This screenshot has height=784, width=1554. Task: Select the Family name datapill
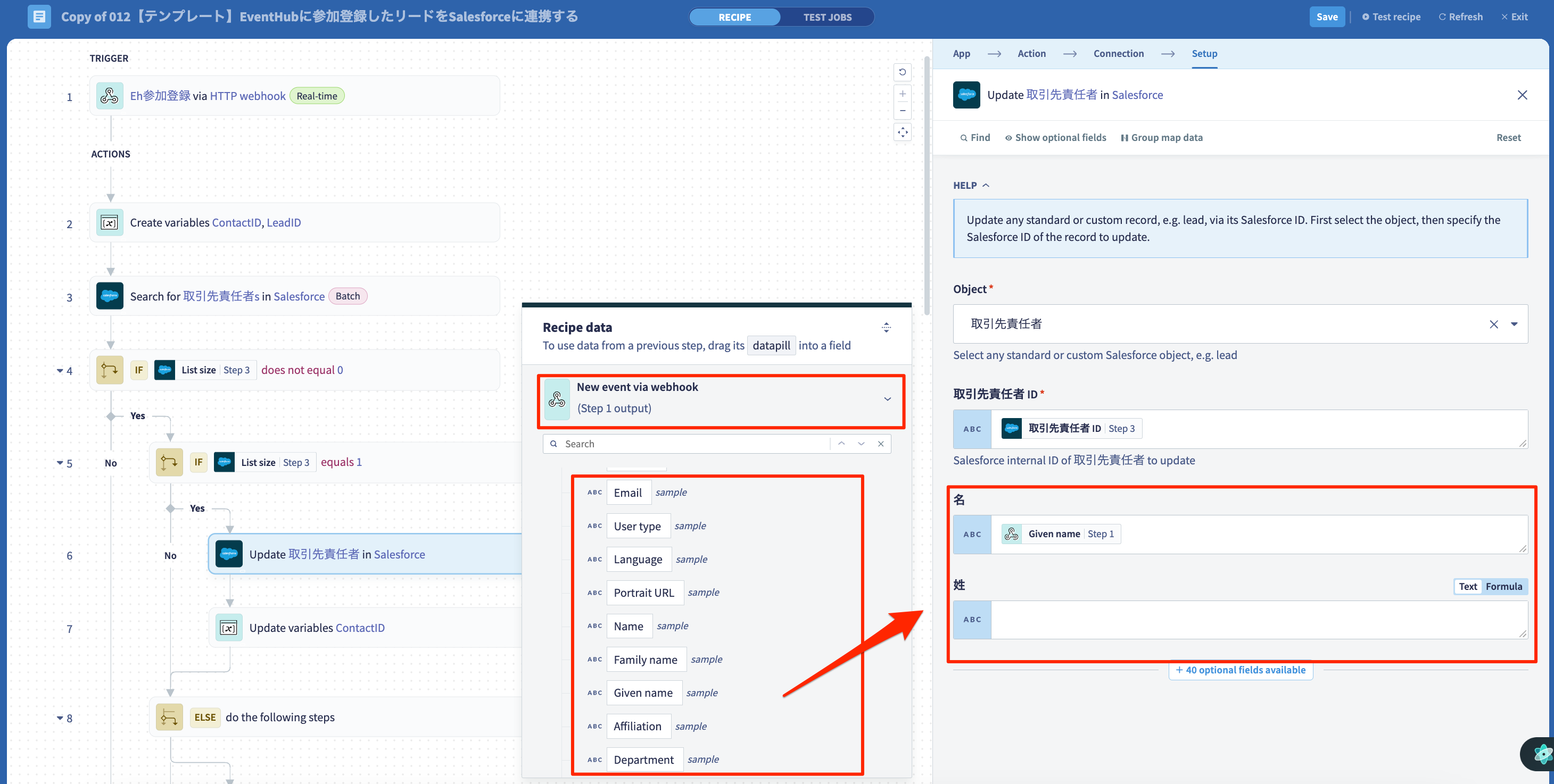646,659
